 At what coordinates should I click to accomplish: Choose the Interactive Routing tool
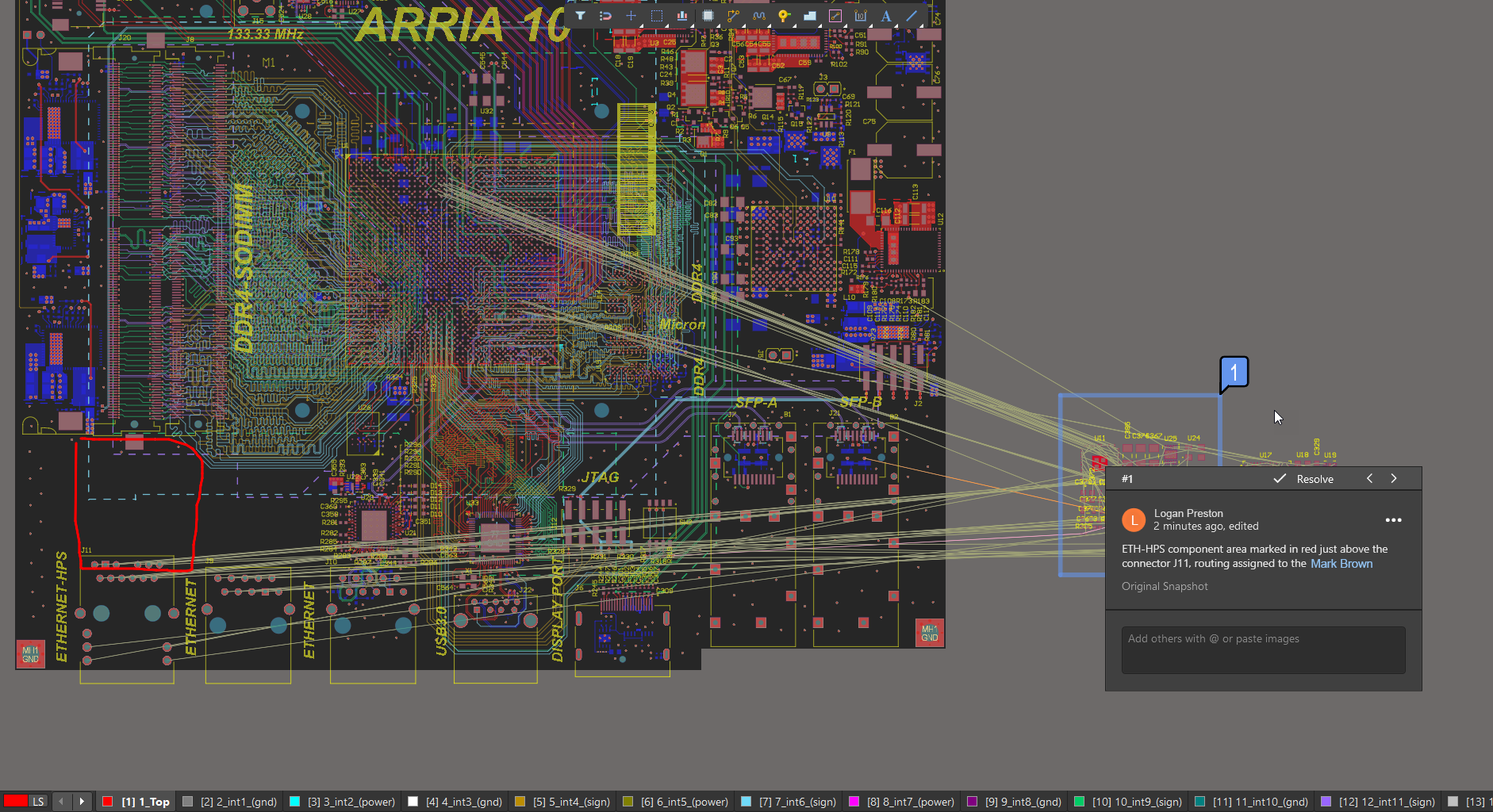pos(733,16)
